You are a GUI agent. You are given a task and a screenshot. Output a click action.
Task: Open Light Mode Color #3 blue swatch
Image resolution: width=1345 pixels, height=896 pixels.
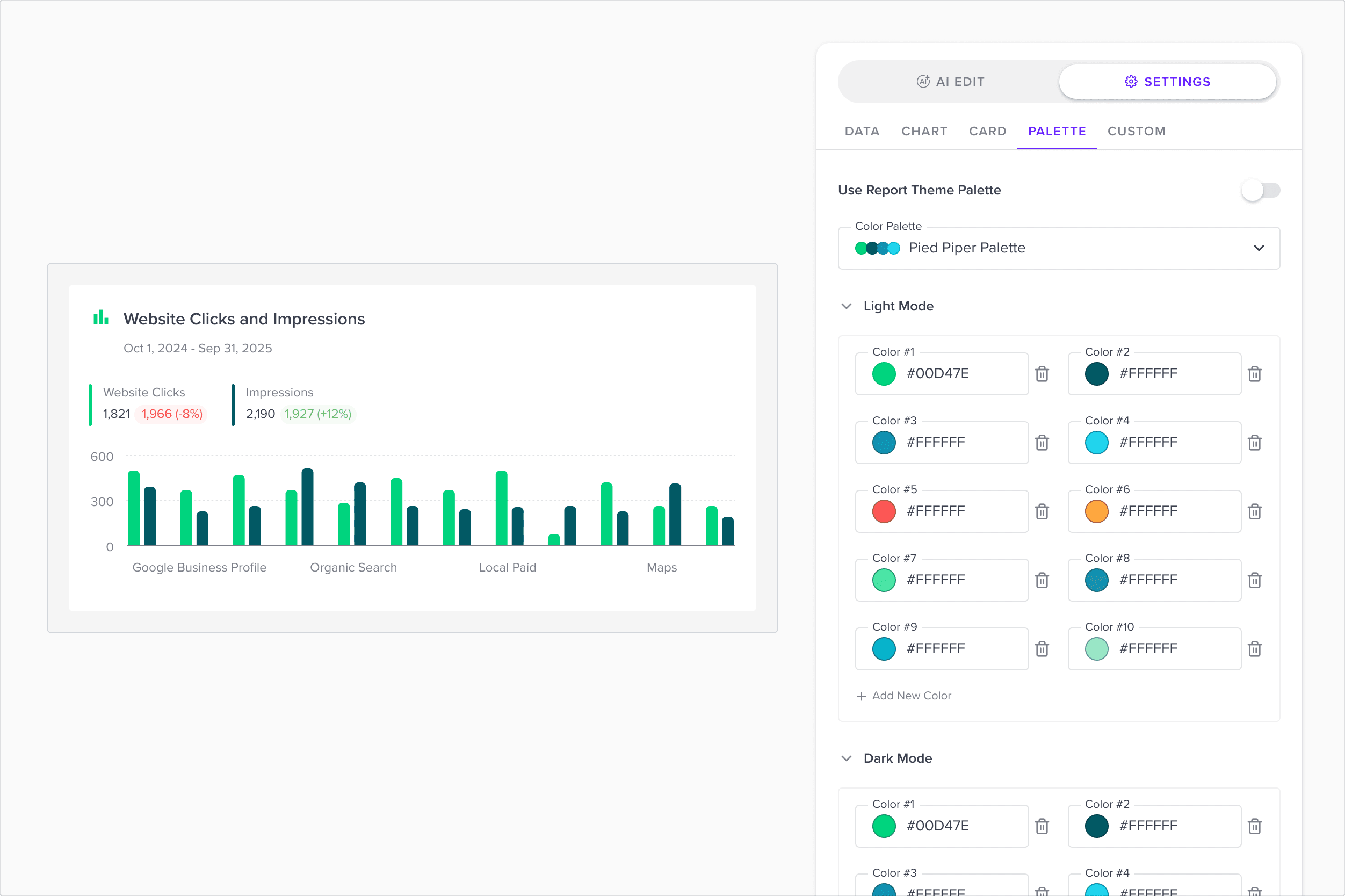(x=884, y=442)
